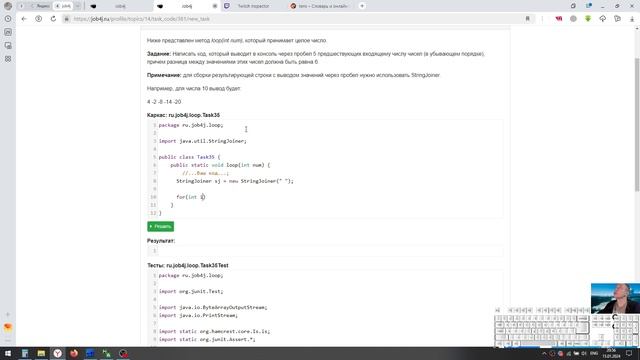Click the address bar URL field

[x=294, y=19]
